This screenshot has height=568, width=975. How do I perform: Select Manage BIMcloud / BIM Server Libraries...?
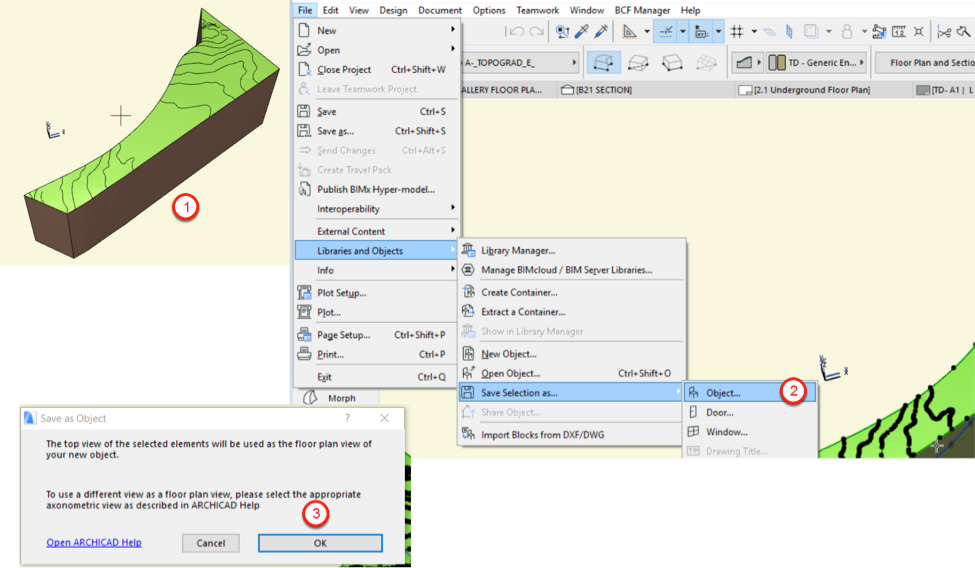(570, 269)
